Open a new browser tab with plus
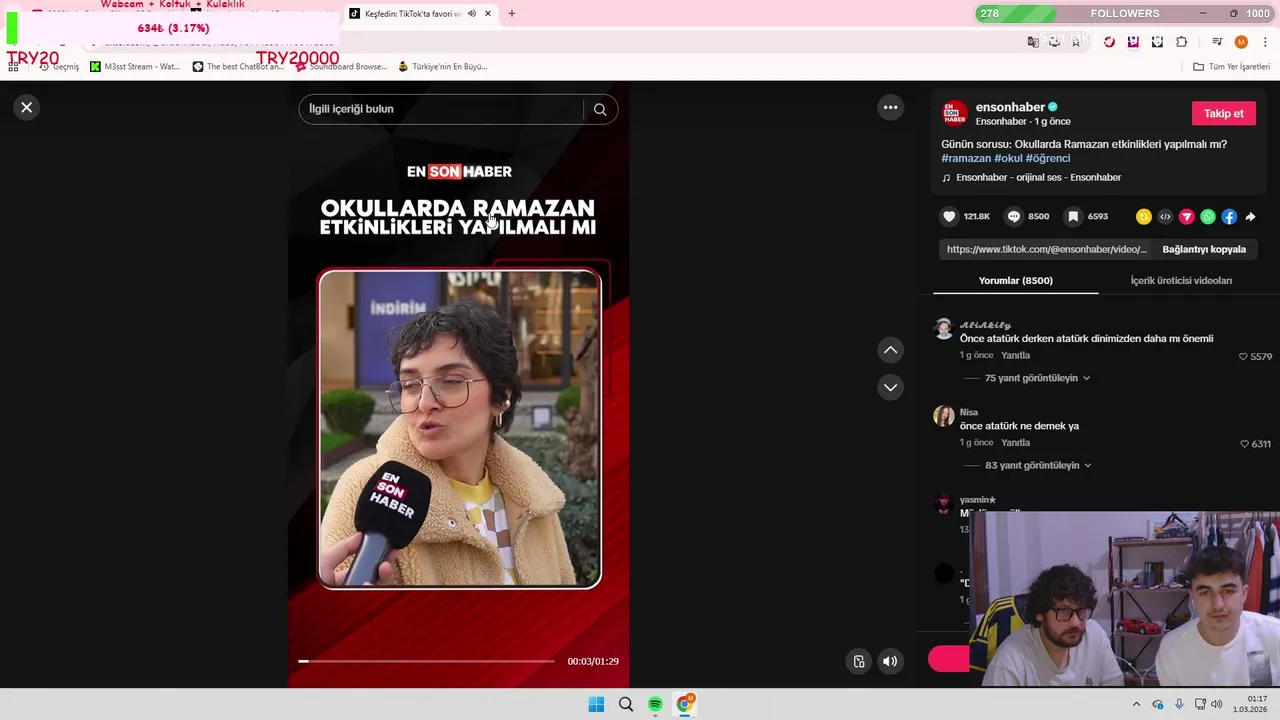Viewport: 1280px width, 720px height. coord(512,13)
